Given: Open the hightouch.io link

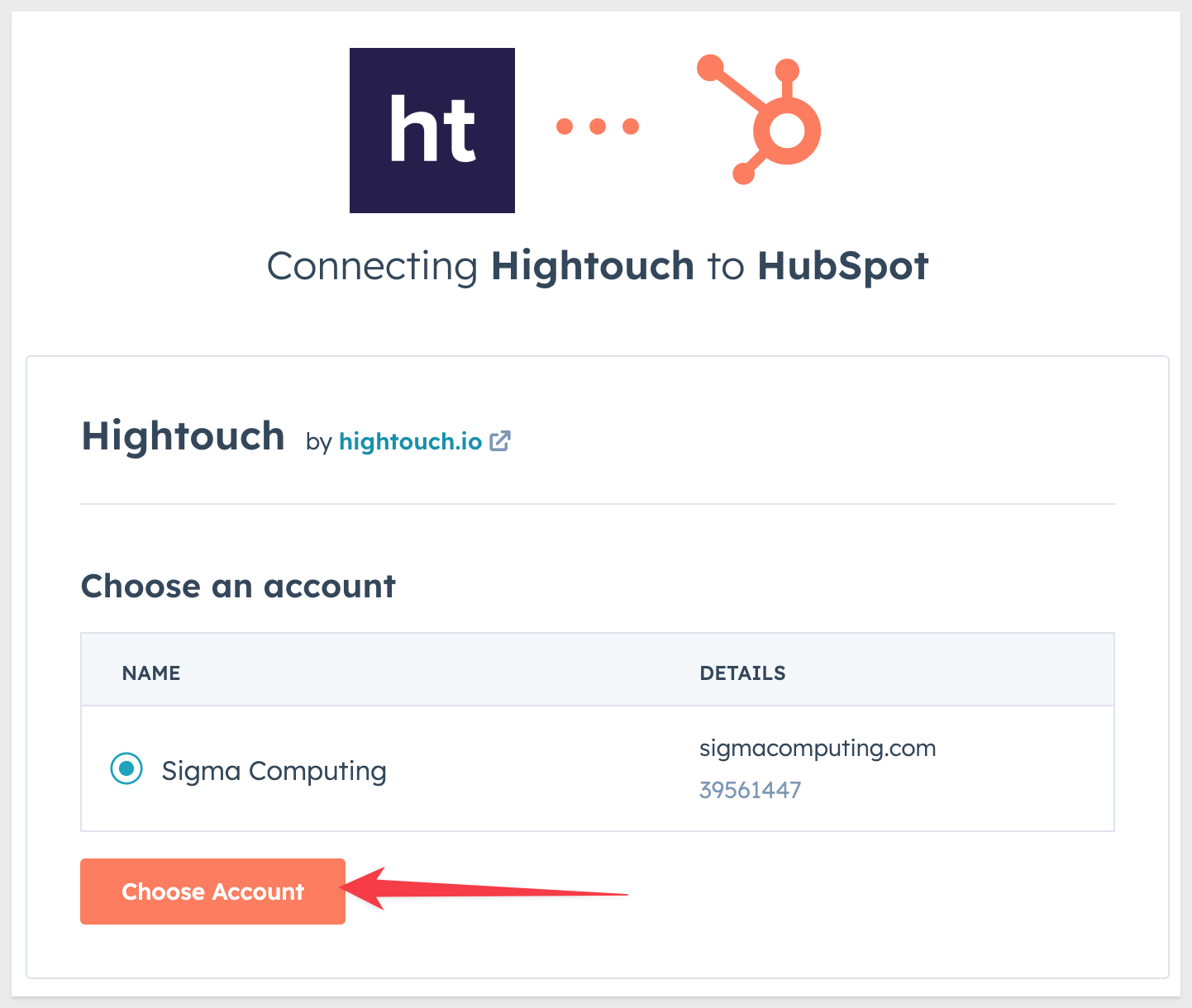Looking at the screenshot, I should pos(411,441).
